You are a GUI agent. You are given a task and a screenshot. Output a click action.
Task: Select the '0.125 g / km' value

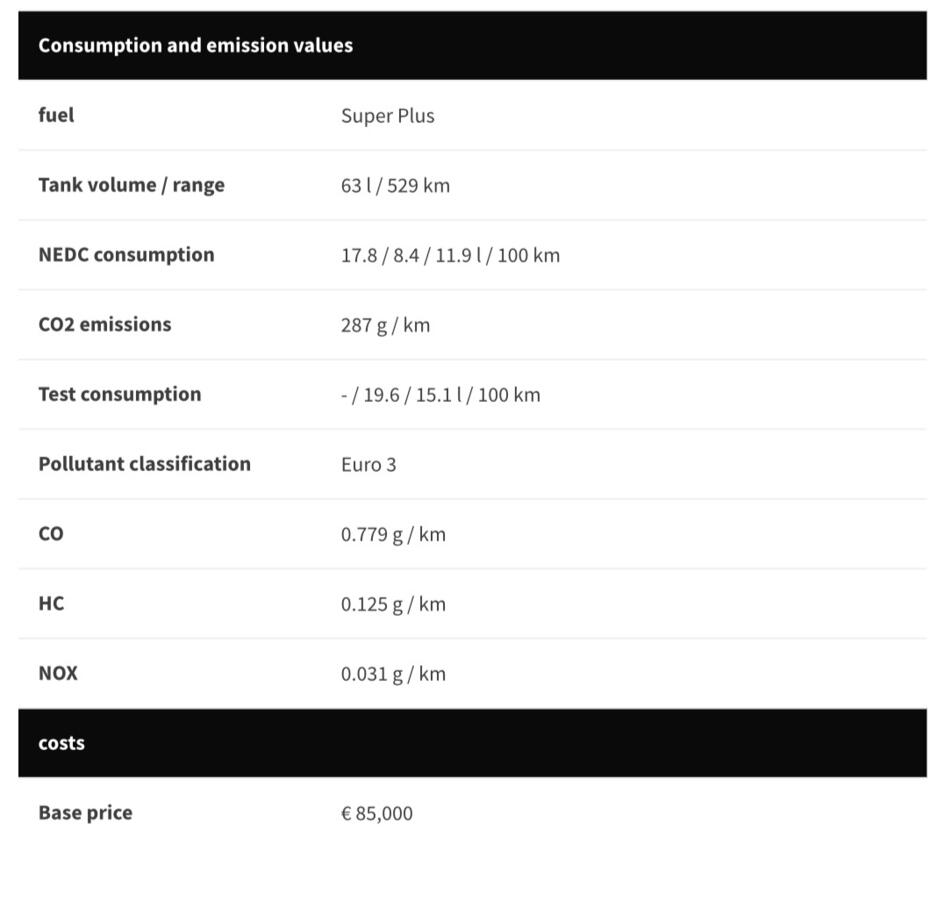coord(393,605)
